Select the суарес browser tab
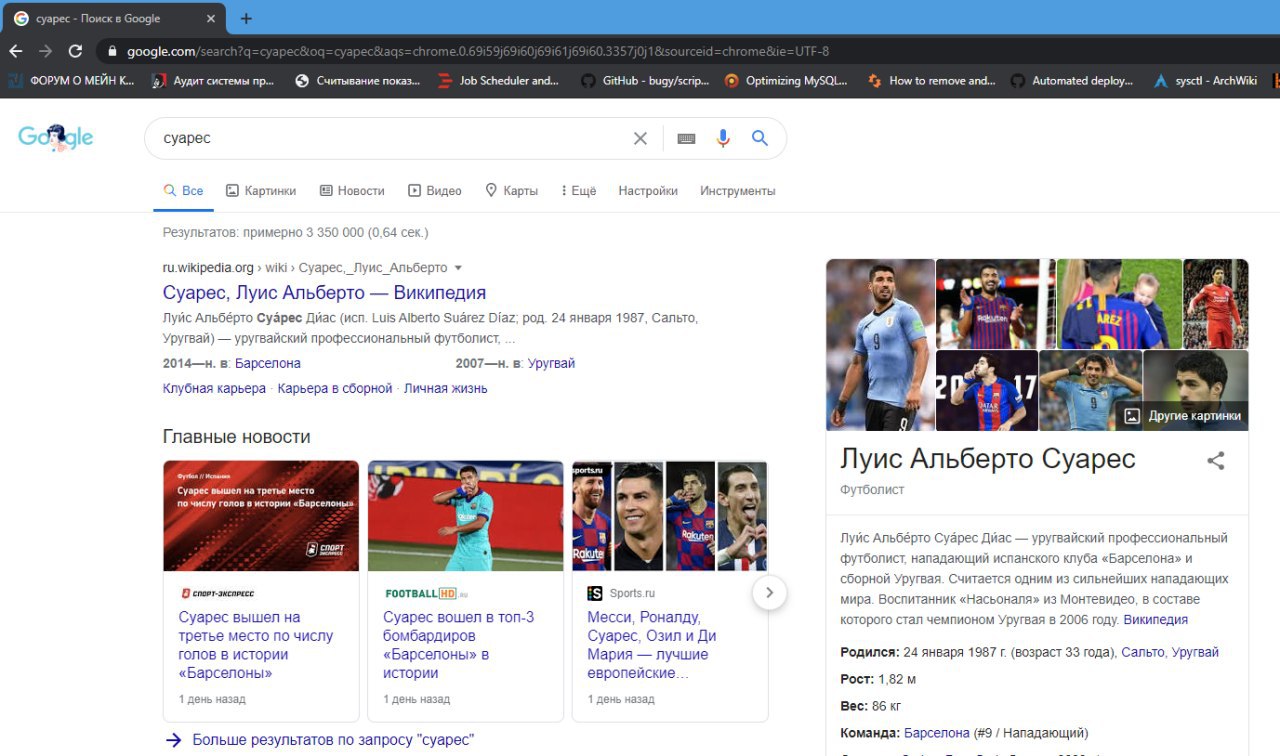1280x756 pixels. coord(112,18)
